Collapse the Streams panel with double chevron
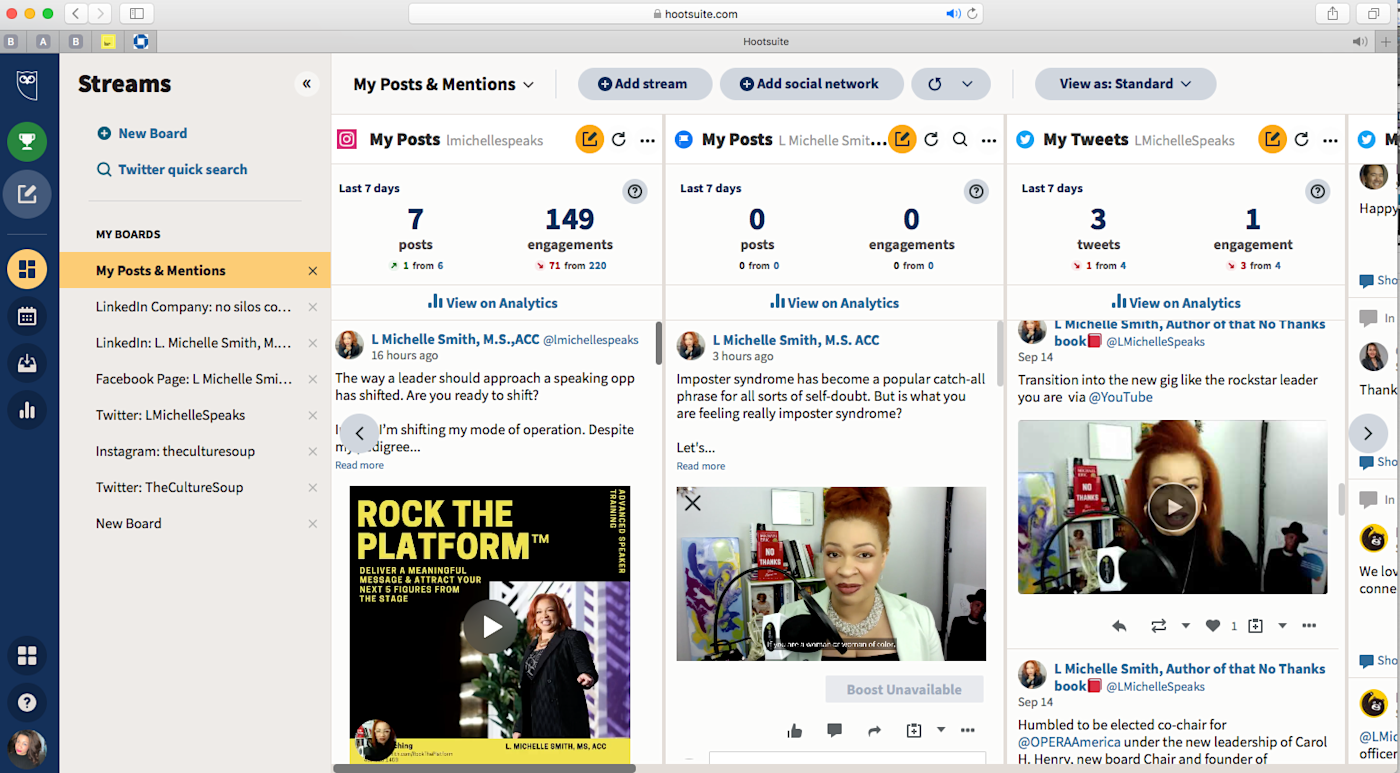1400x773 pixels. [x=307, y=84]
